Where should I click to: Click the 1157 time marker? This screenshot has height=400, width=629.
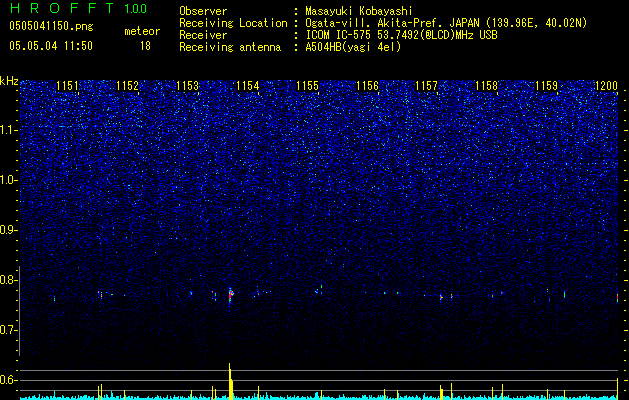(426, 86)
